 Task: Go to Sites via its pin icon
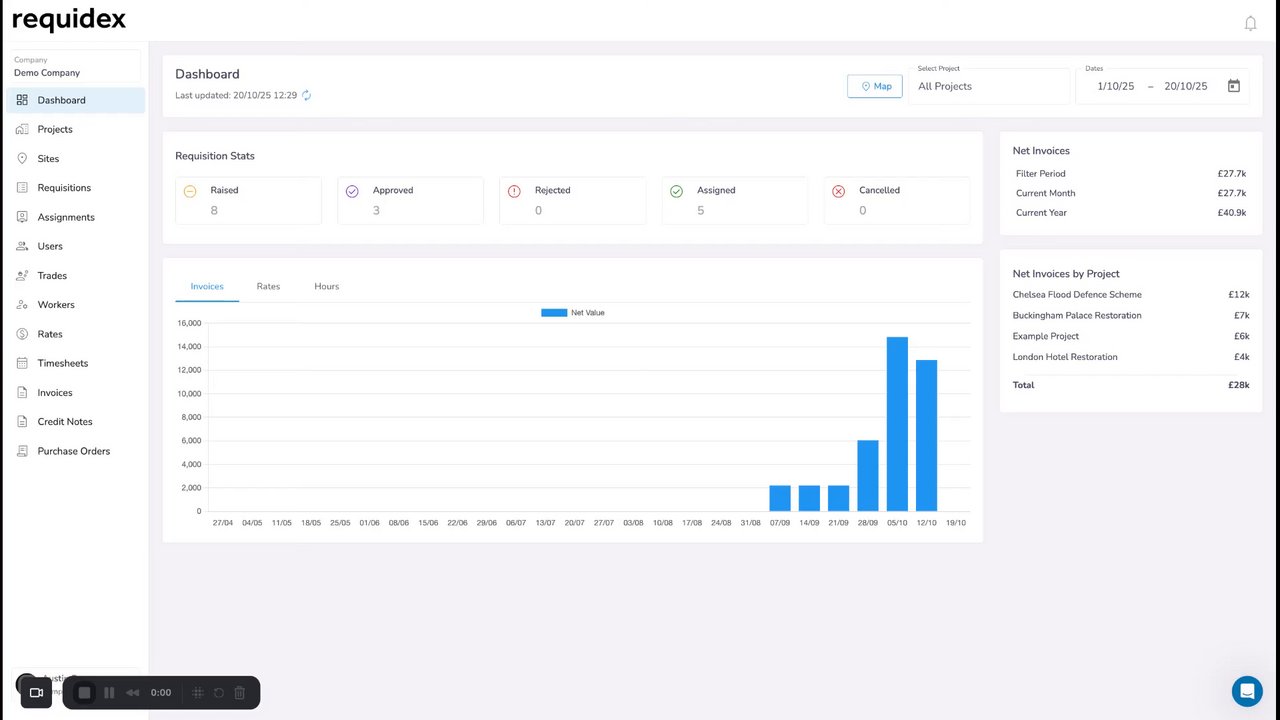[22, 158]
